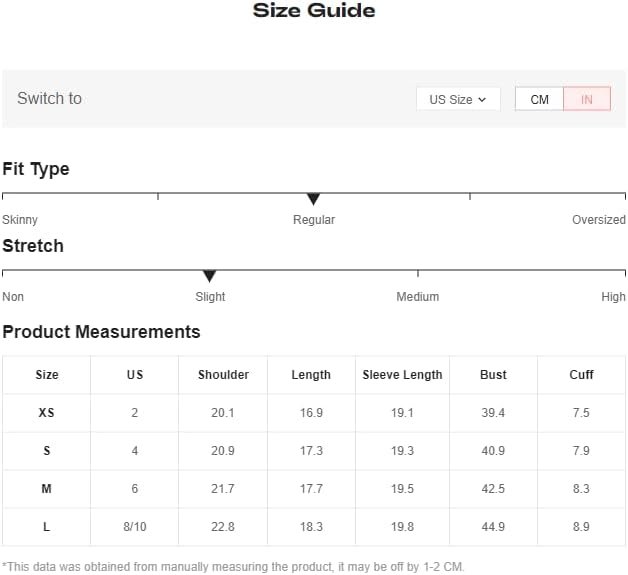Click the 8/10 US size cell

pos(135,527)
